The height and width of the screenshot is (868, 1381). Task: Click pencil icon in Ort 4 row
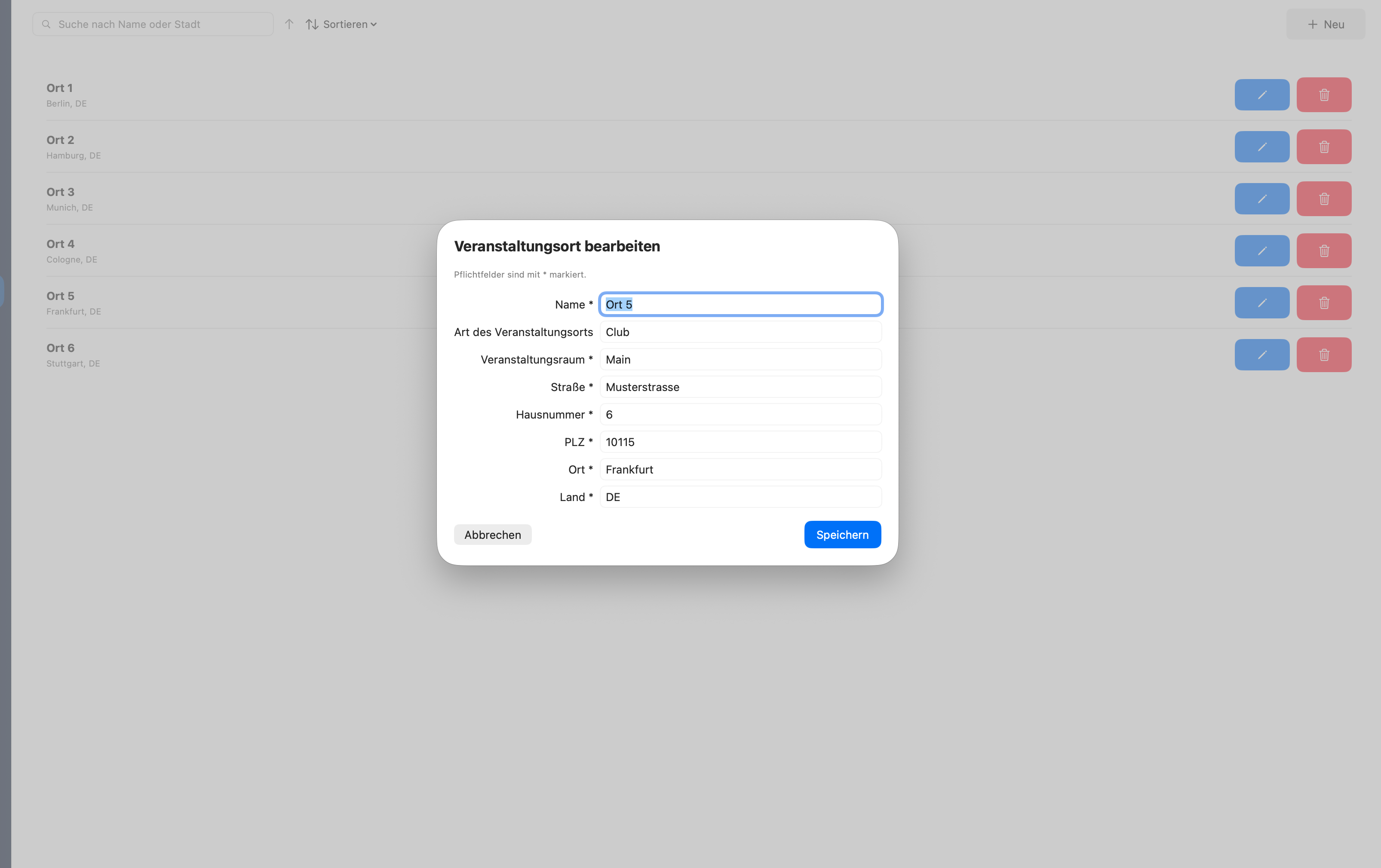coord(1262,251)
